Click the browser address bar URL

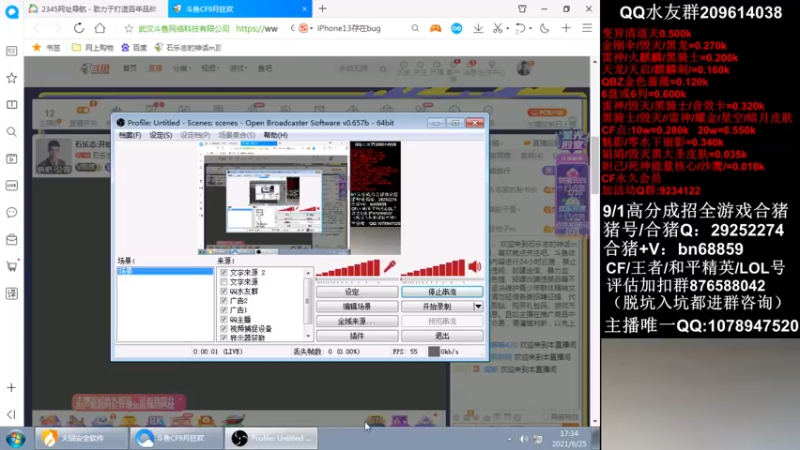coord(257,29)
